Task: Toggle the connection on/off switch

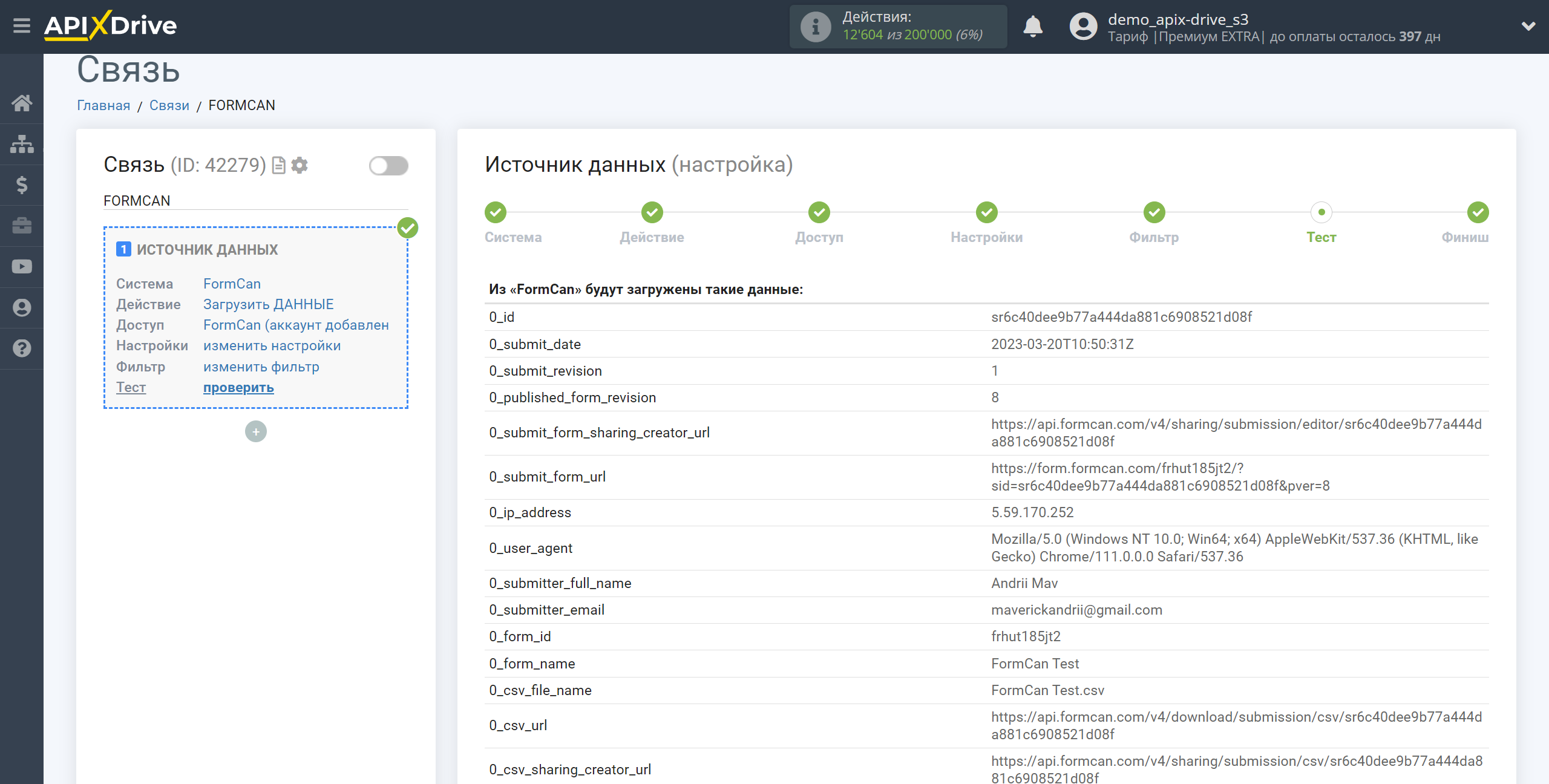Action: 388,166
